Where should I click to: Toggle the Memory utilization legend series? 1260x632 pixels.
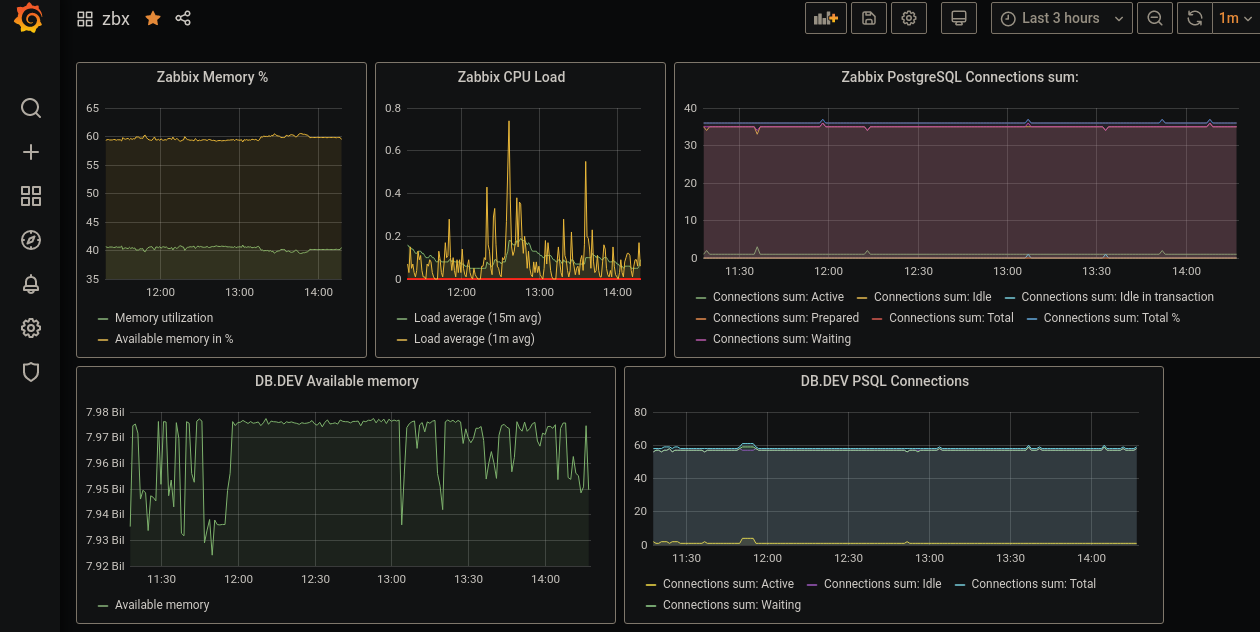click(163, 318)
